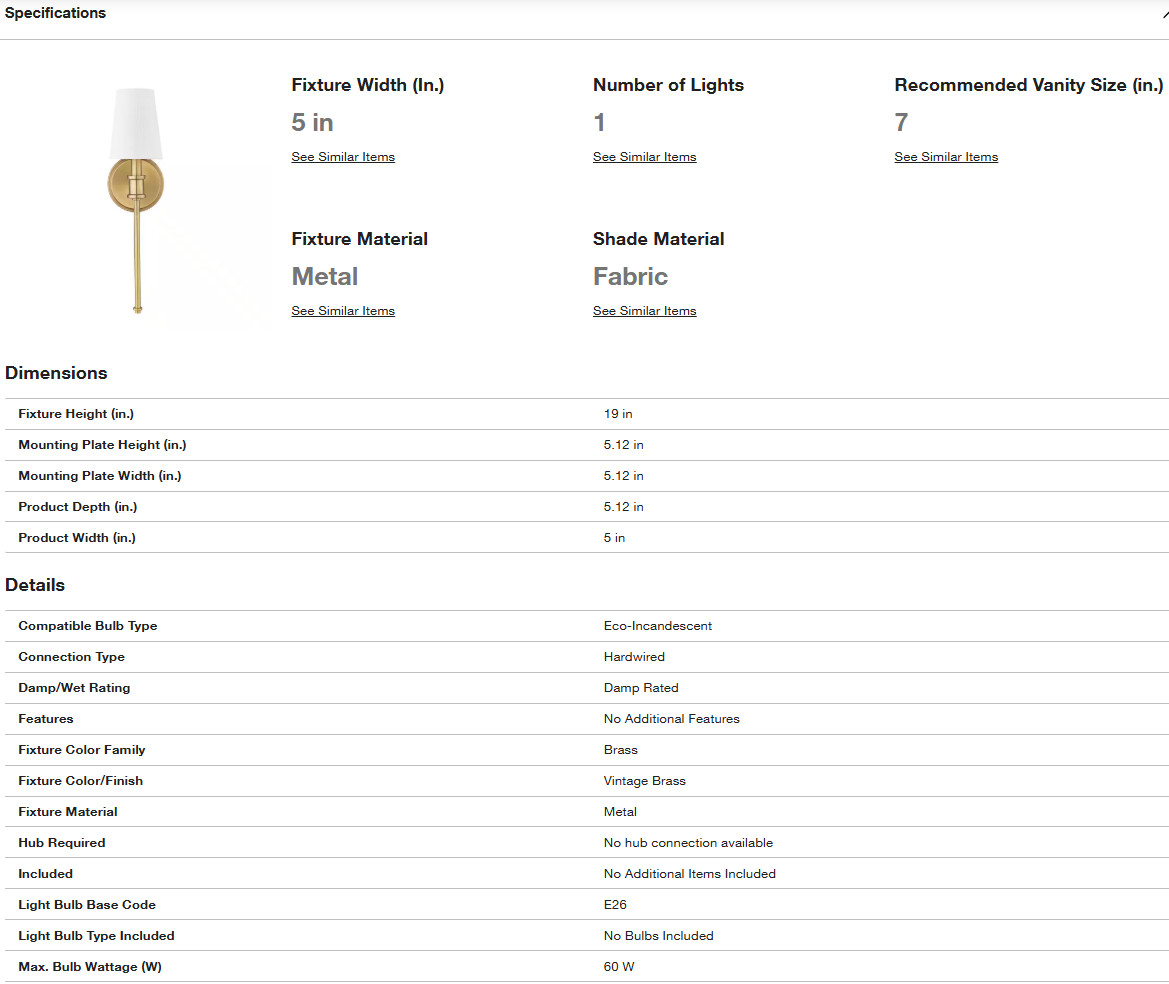Click the Details section heading

(35, 585)
